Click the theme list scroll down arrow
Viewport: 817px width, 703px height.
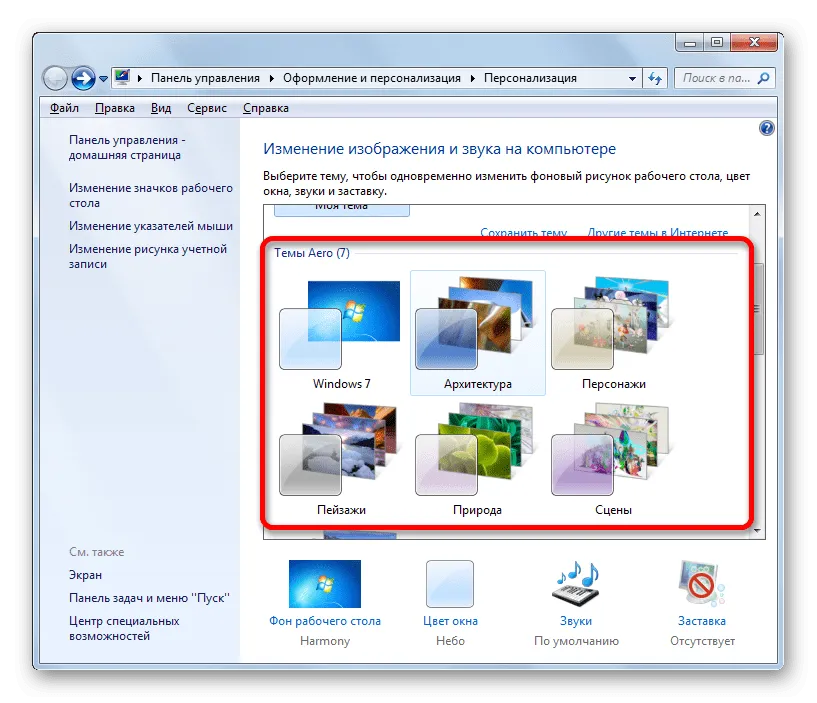(757, 531)
